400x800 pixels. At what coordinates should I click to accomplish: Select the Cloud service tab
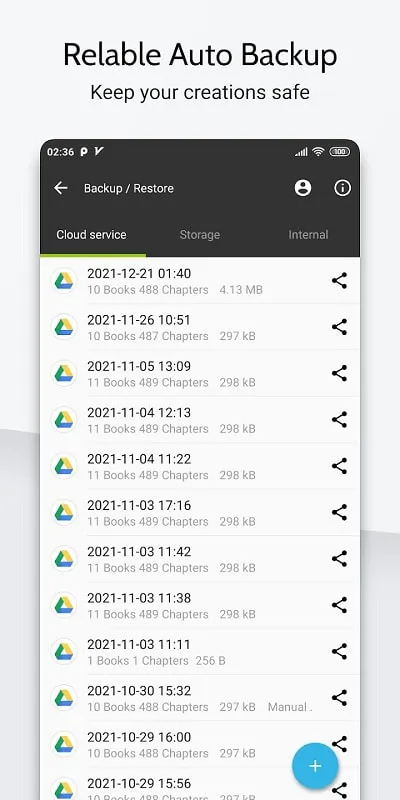point(91,235)
